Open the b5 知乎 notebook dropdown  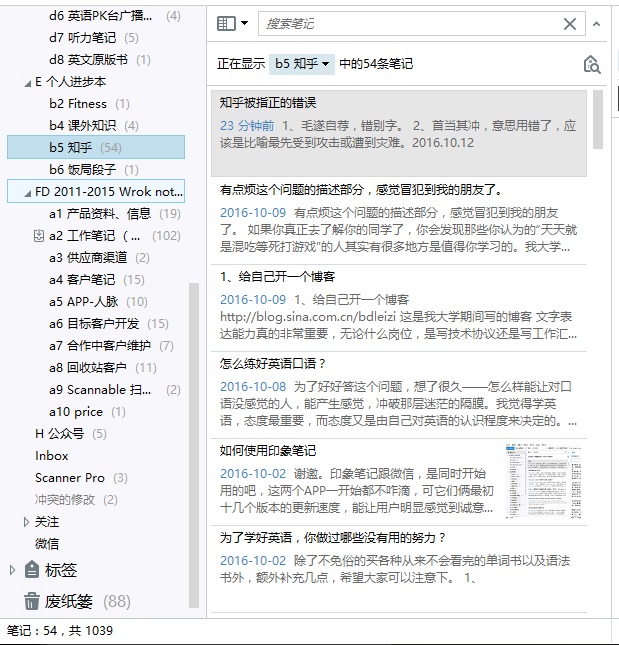pos(301,64)
